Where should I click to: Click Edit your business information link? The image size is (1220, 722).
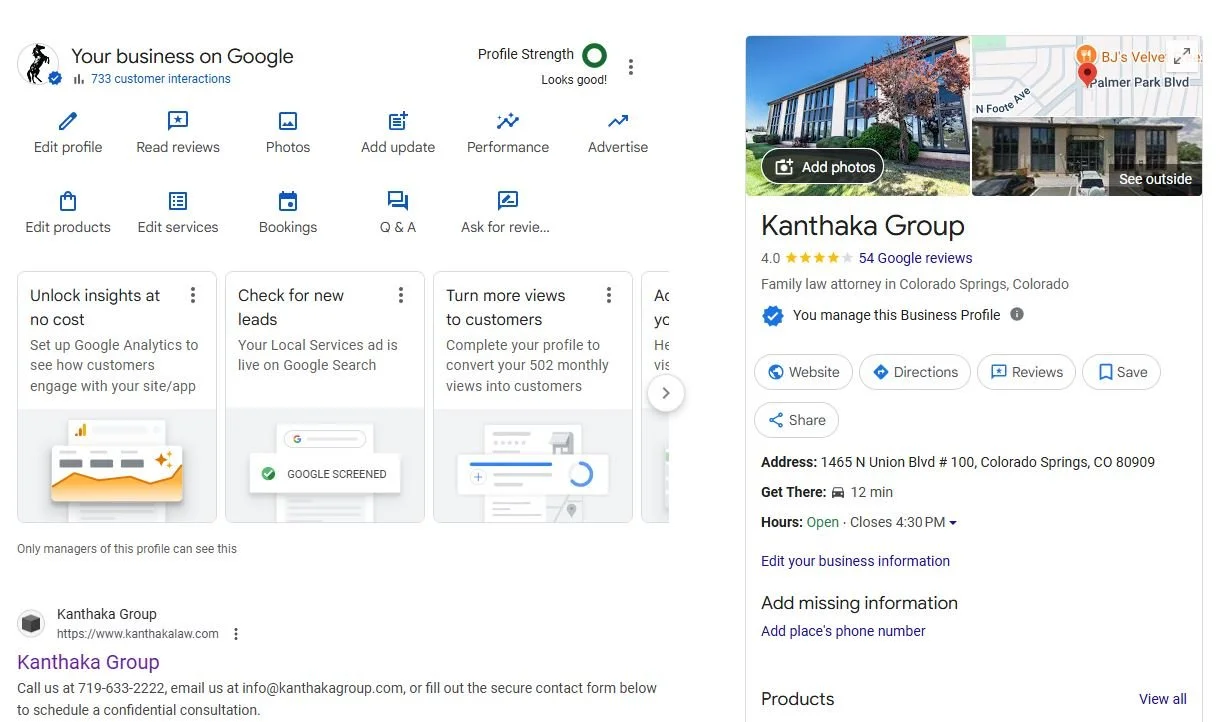(x=855, y=561)
